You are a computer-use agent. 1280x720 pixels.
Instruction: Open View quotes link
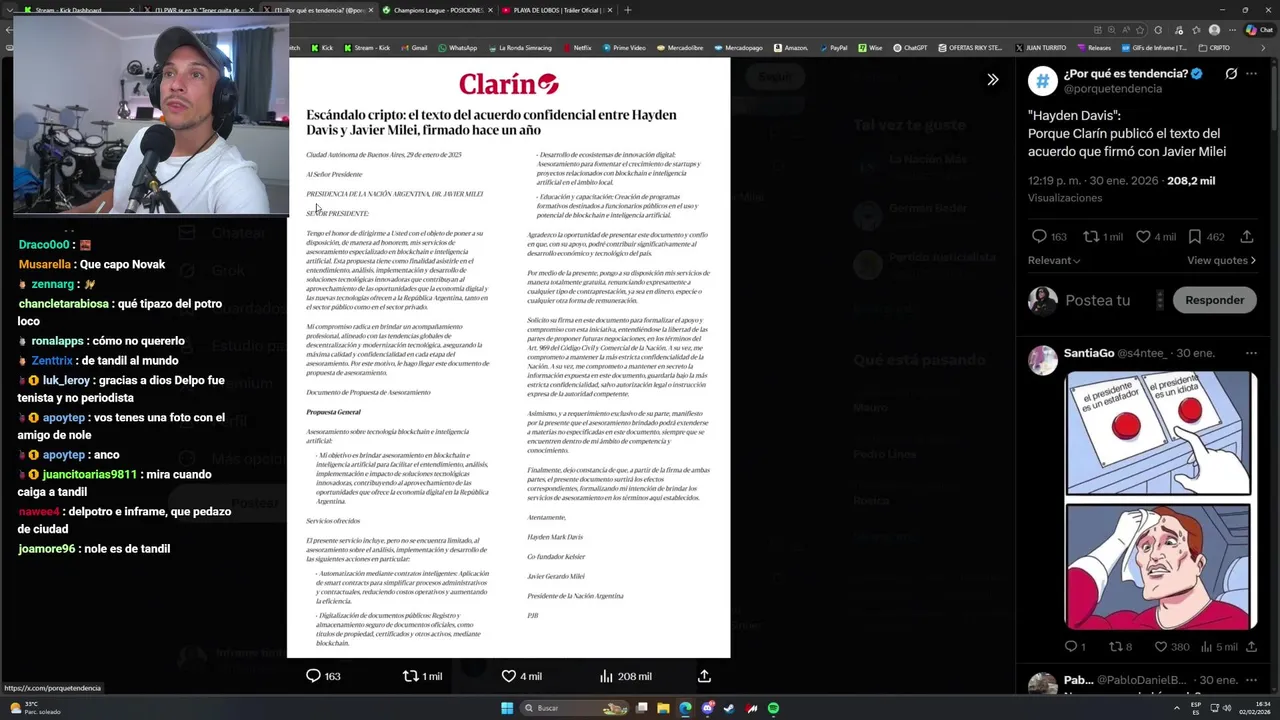[x=1221, y=260]
